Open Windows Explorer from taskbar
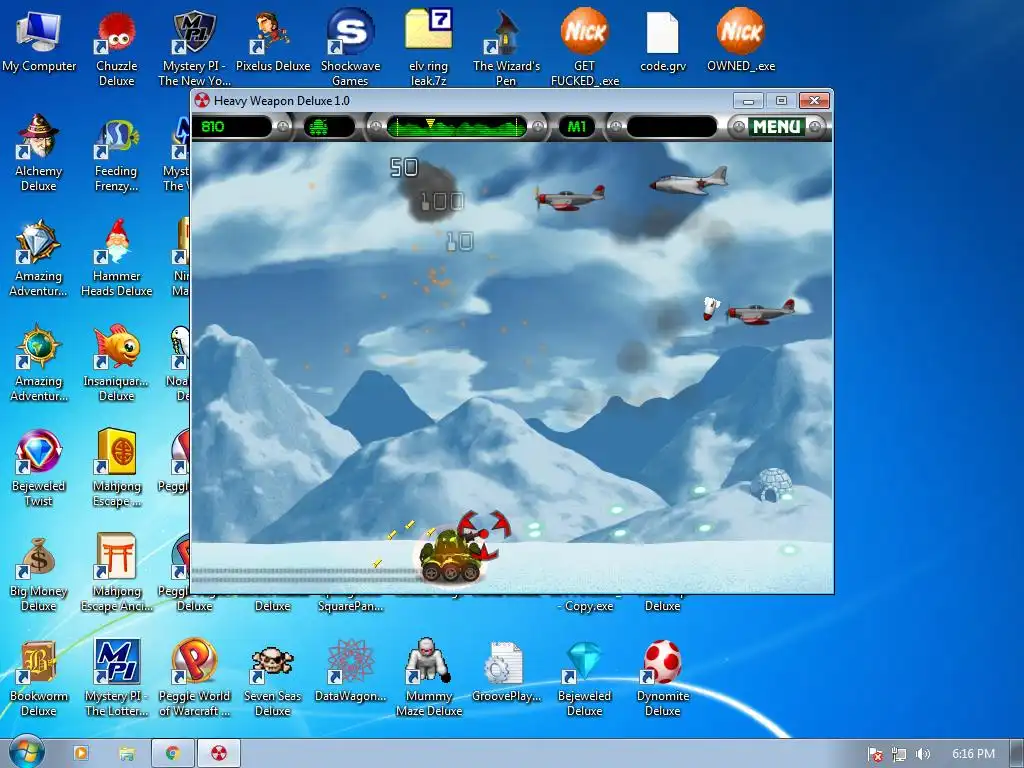 click(x=127, y=754)
